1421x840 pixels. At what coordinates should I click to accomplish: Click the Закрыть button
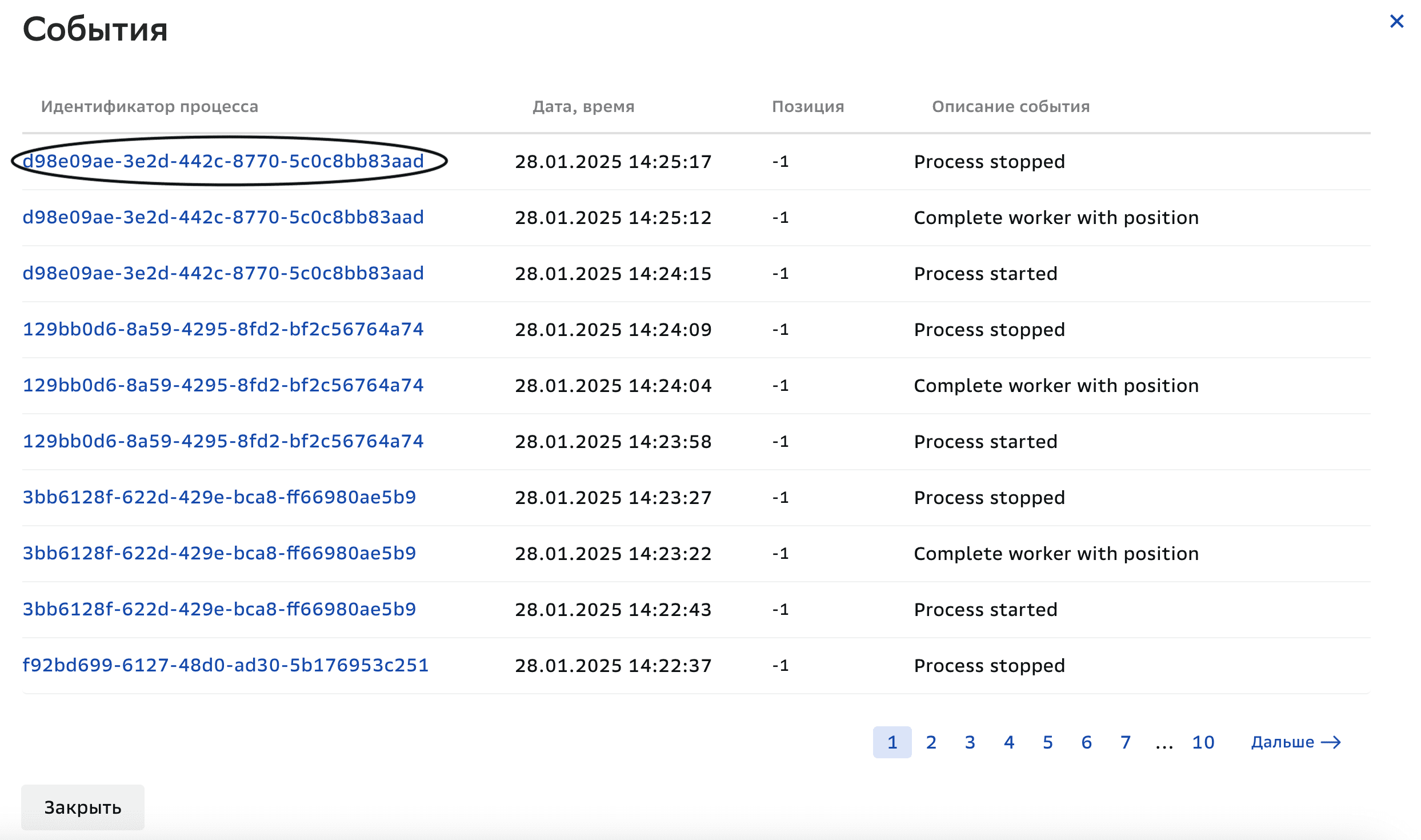[x=83, y=807]
